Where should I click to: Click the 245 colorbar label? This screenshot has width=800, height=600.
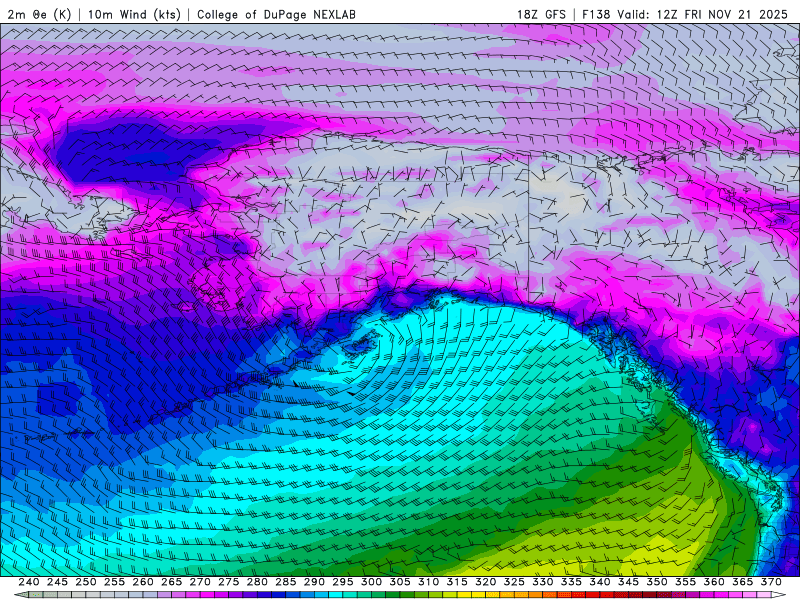(57, 582)
